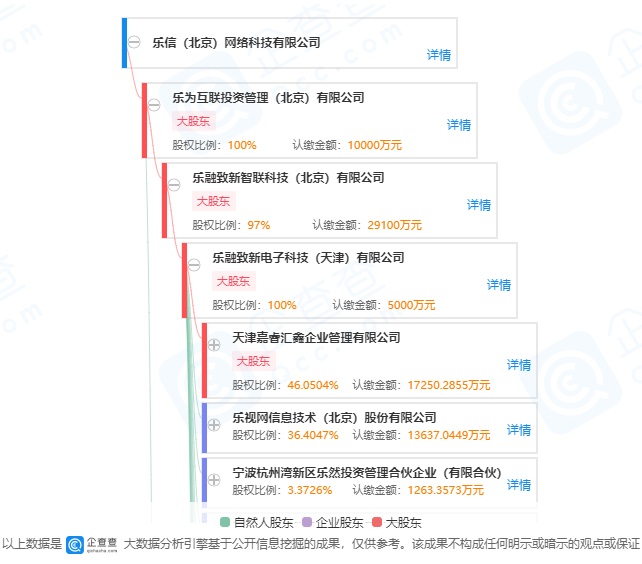
Task: Click the green 自然人股东 legend dot
Action: (225, 522)
